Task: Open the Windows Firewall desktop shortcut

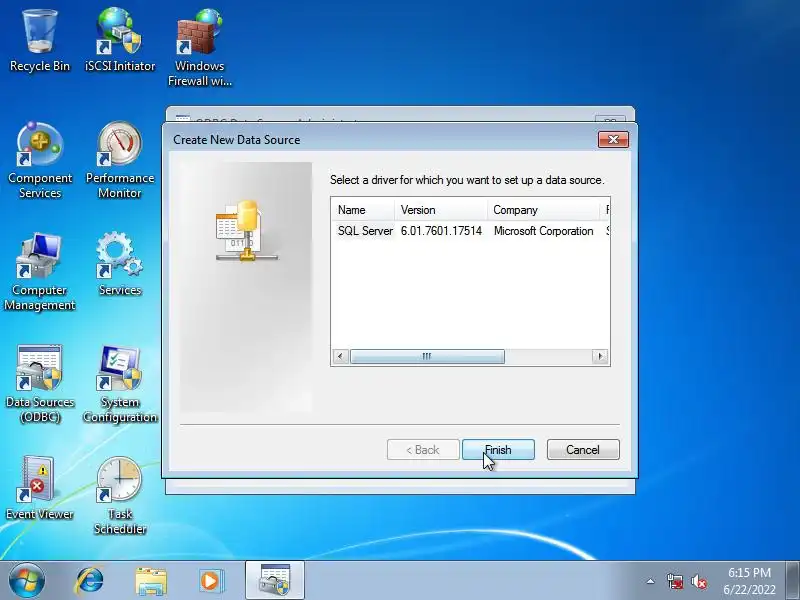Action: [199, 48]
